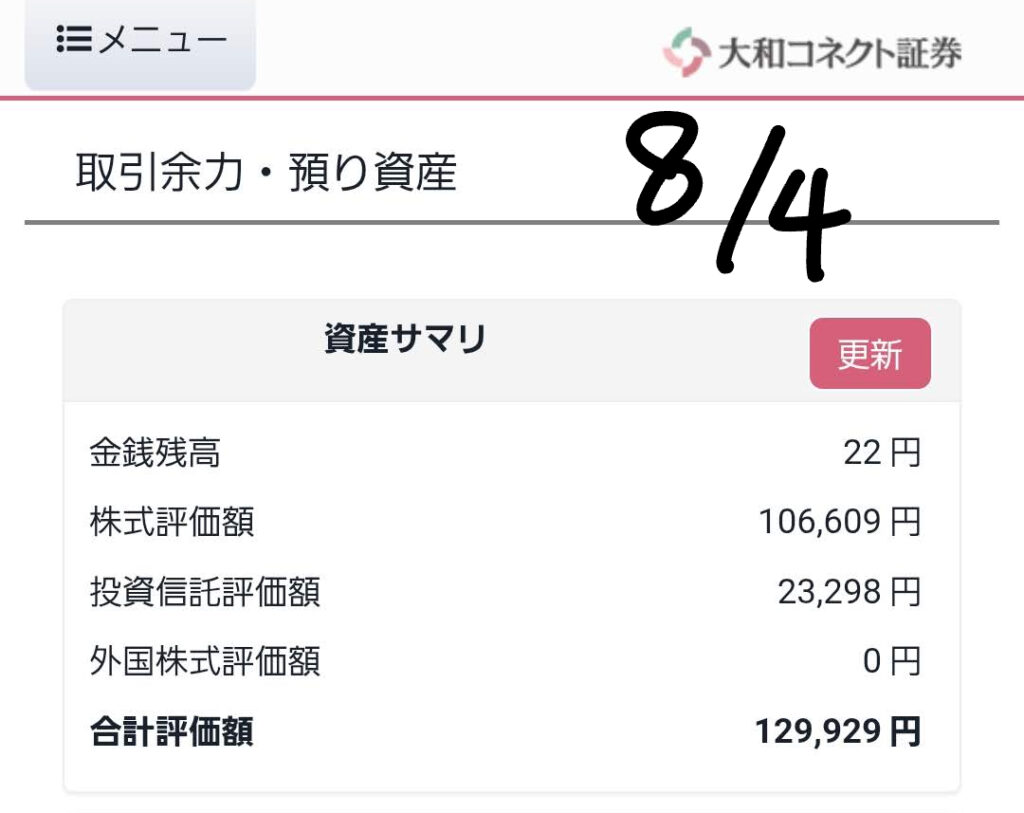This screenshot has height=813, width=1024.
Task: Select the 合計評価額 total label
Action: coord(172,731)
